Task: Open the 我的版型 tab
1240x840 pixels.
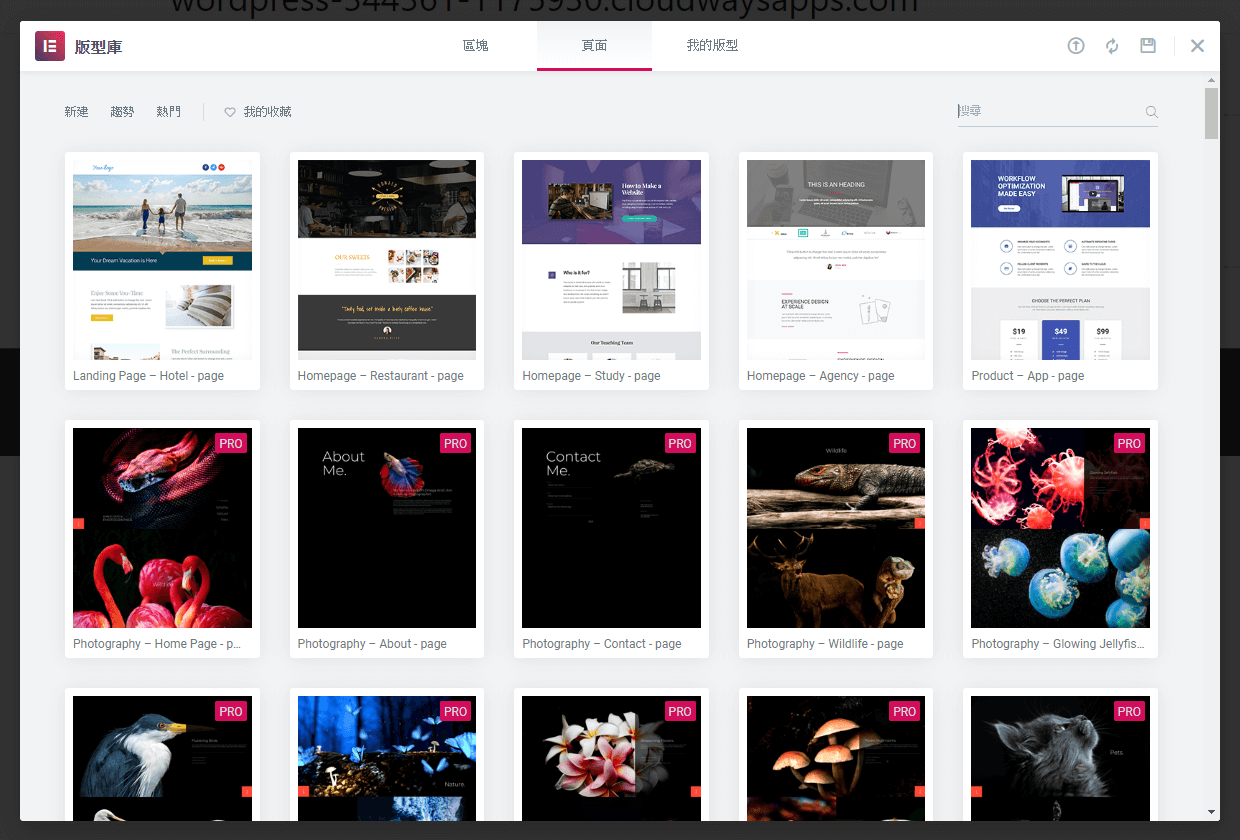Action: pyautogui.click(x=712, y=46)
